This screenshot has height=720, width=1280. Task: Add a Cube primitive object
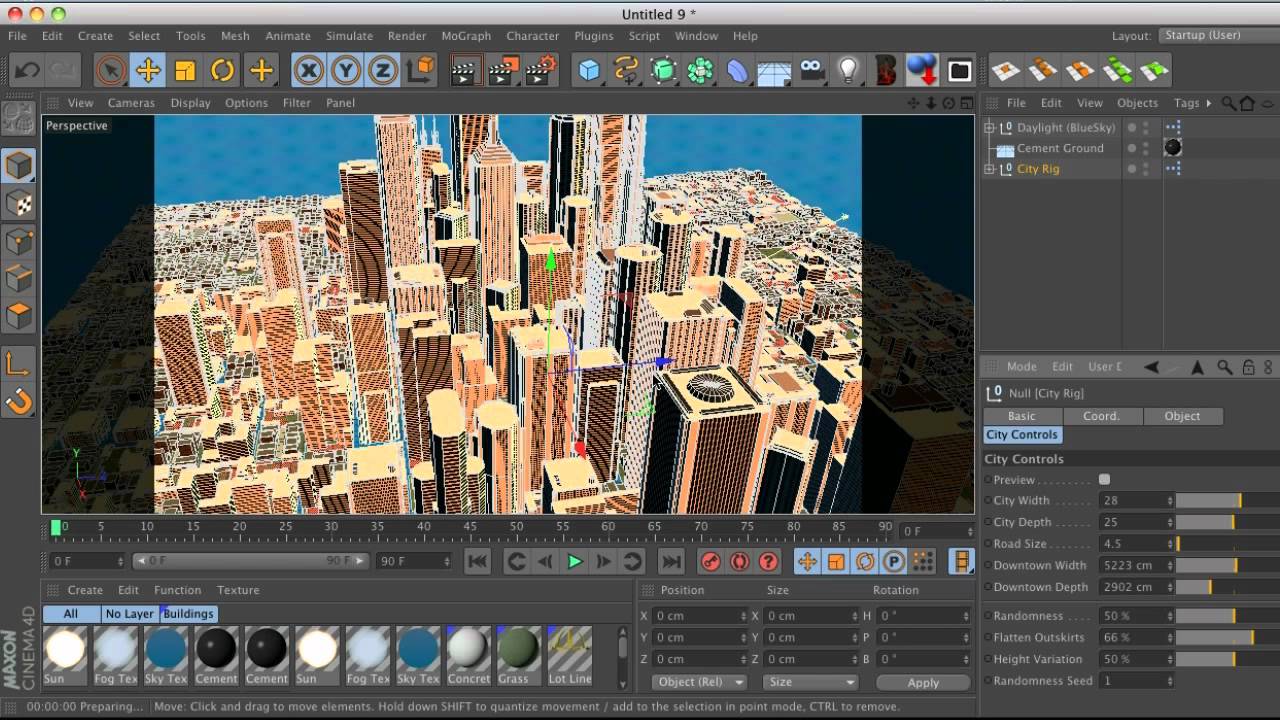pos(589,70)
